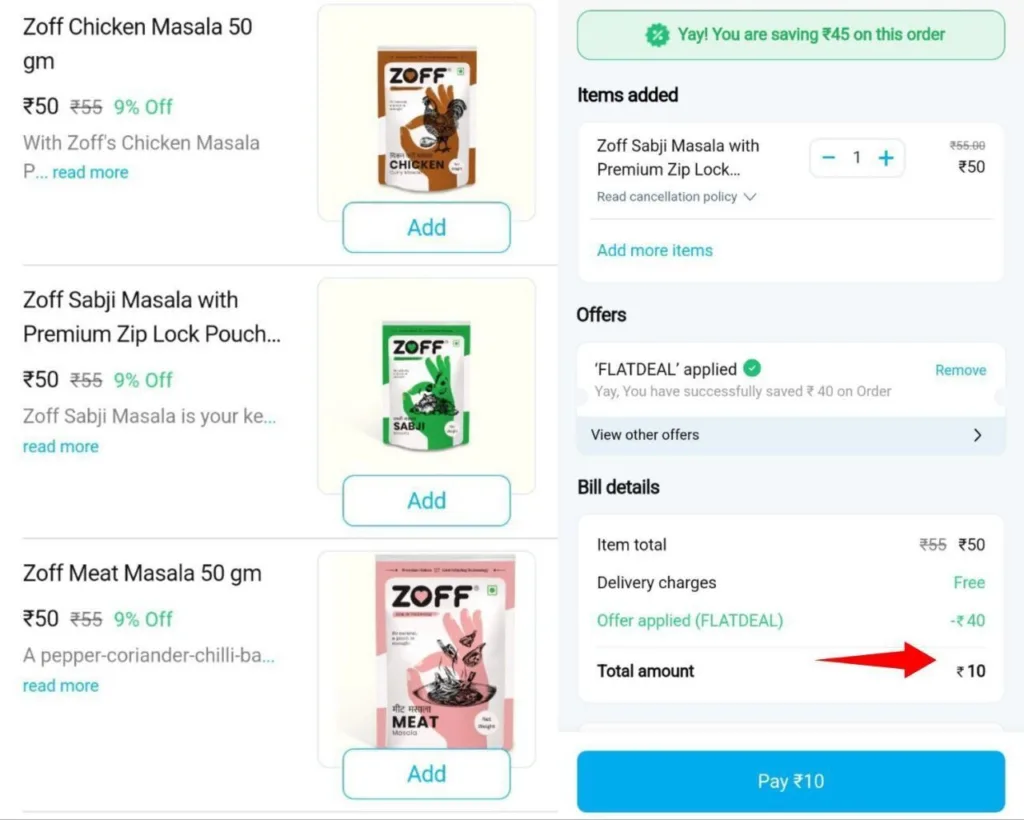Click the green savings percent badge icon

coord(657,34)
